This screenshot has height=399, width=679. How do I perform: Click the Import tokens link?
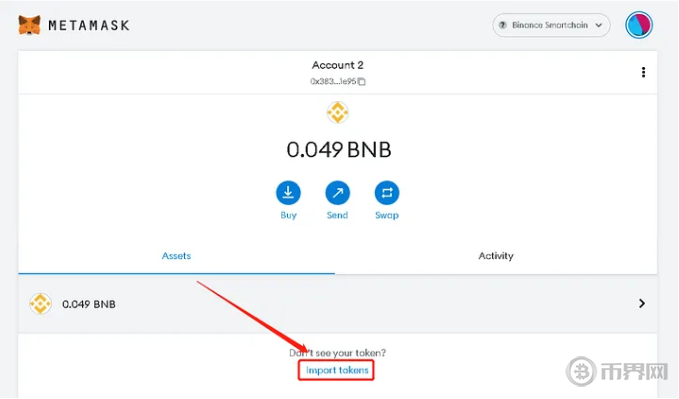click(x=337, y=370)
